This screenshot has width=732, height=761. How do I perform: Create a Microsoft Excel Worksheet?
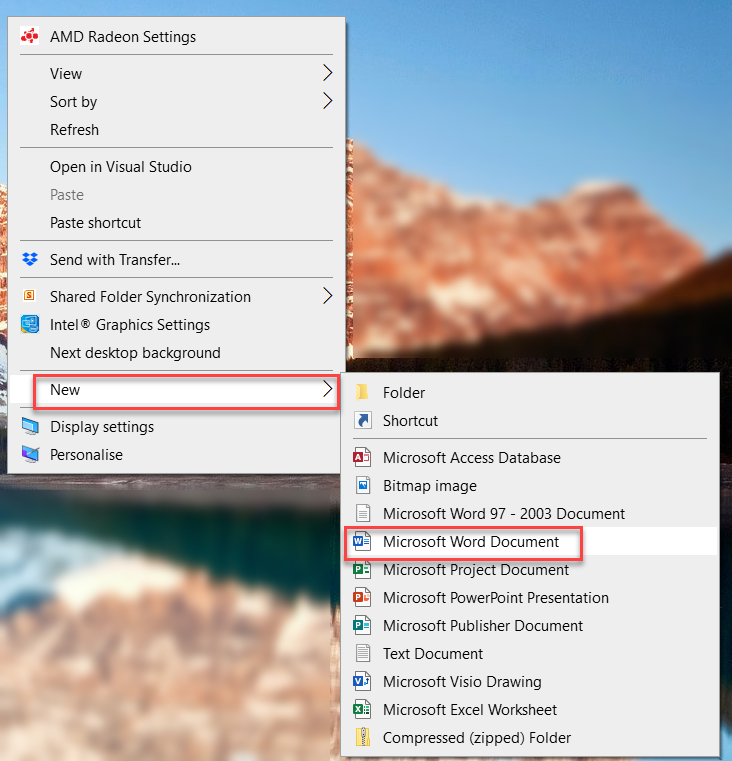pos(530,710)
